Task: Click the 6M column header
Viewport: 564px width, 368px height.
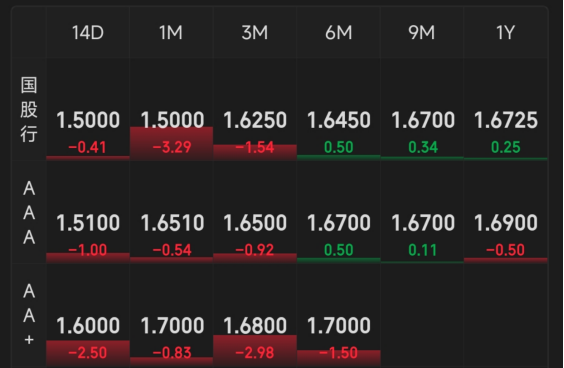Action: click(x=338, y=33)
